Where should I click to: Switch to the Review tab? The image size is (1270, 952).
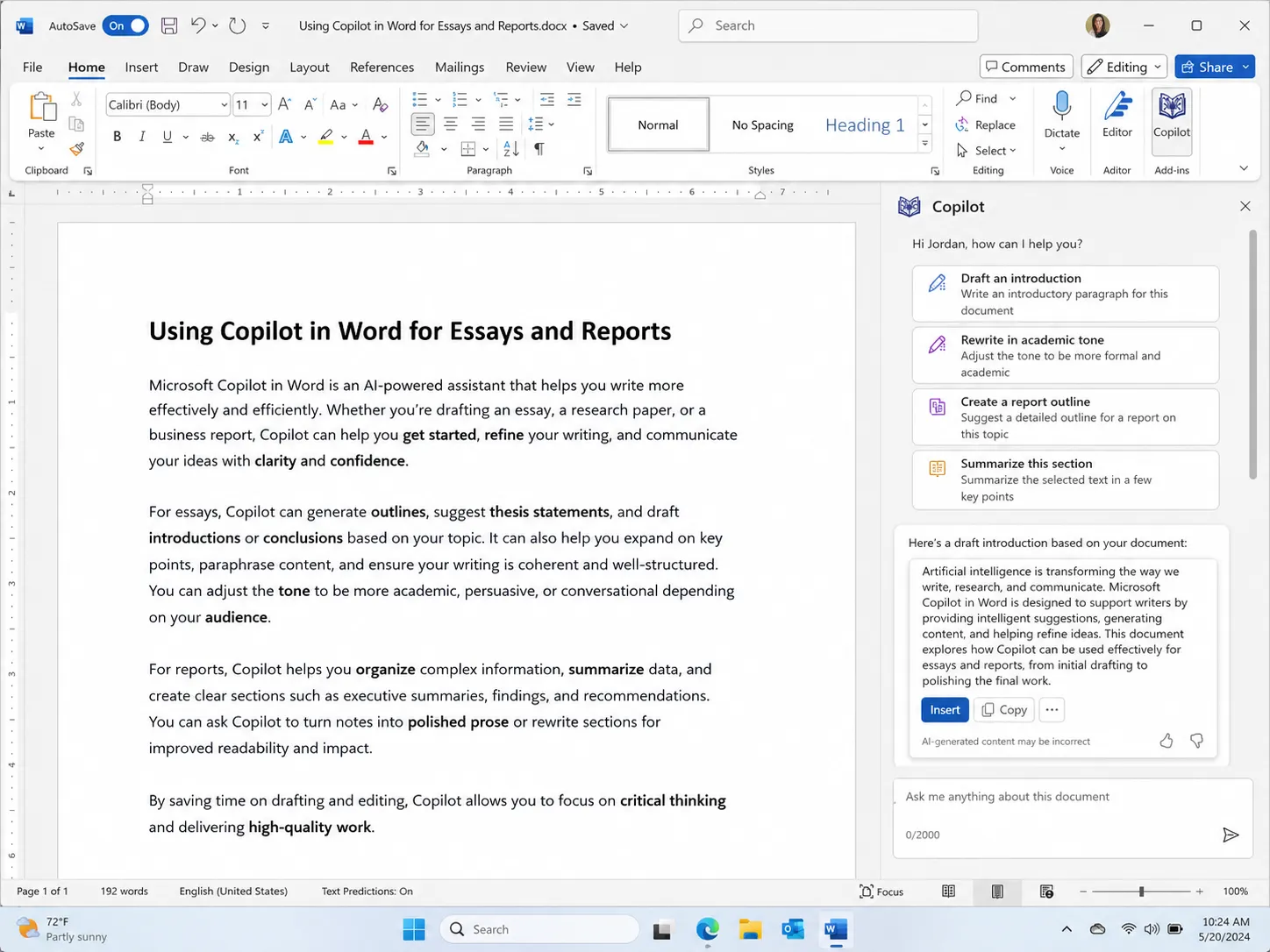(525, 67)
